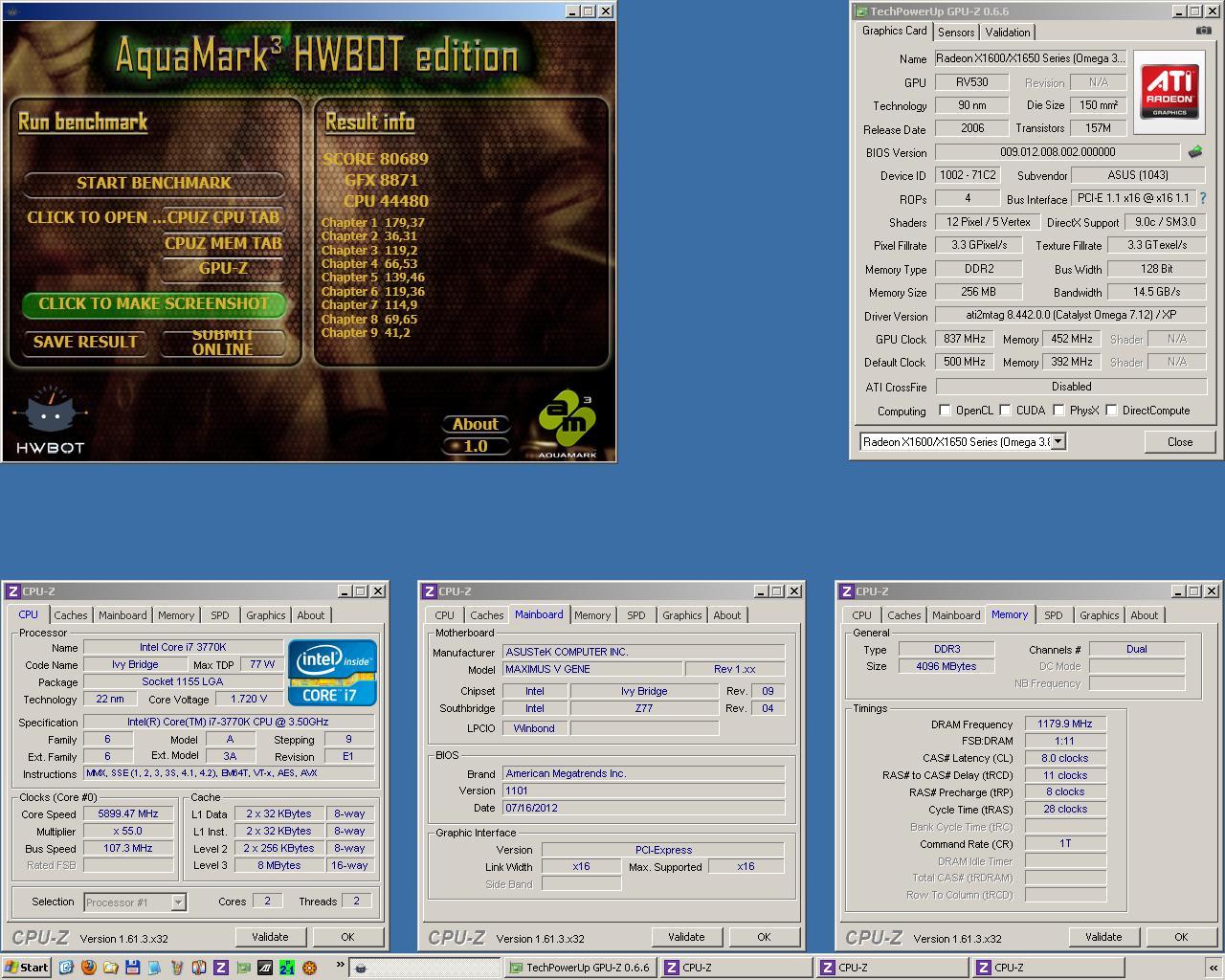Viewport: 1225px width, 980px height.
Task: Click the GPU-Z button in AquaMark
Action: [223, 268]
